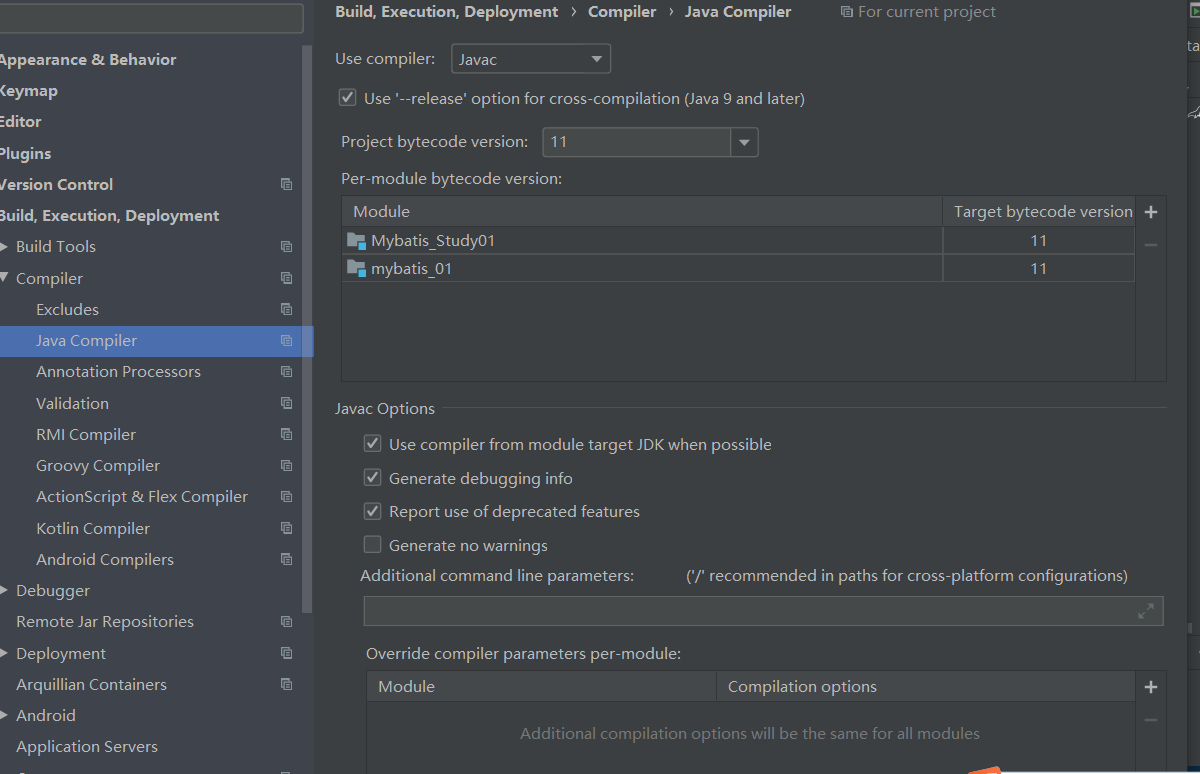Click the per-project icon beside Compiler

point(287,278)
